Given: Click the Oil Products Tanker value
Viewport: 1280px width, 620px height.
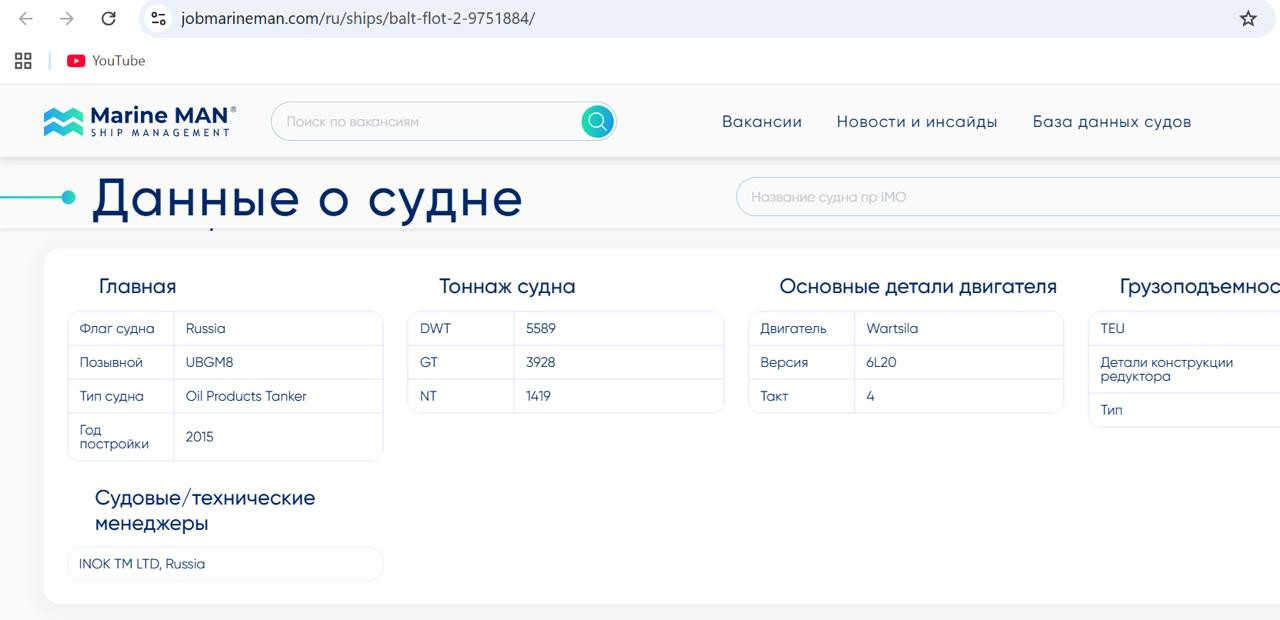Looking at the screenshot, I should (x=246, y=396).
